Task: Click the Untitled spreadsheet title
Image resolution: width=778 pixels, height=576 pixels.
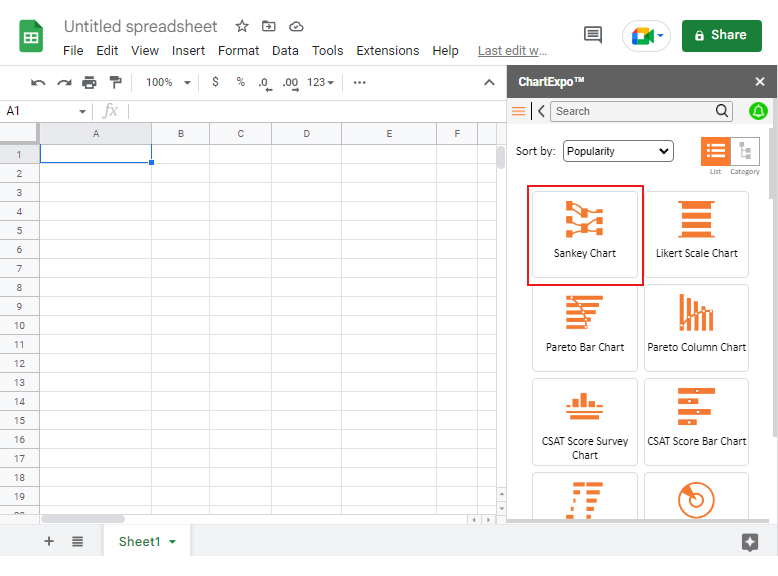Action: point(140,26)
